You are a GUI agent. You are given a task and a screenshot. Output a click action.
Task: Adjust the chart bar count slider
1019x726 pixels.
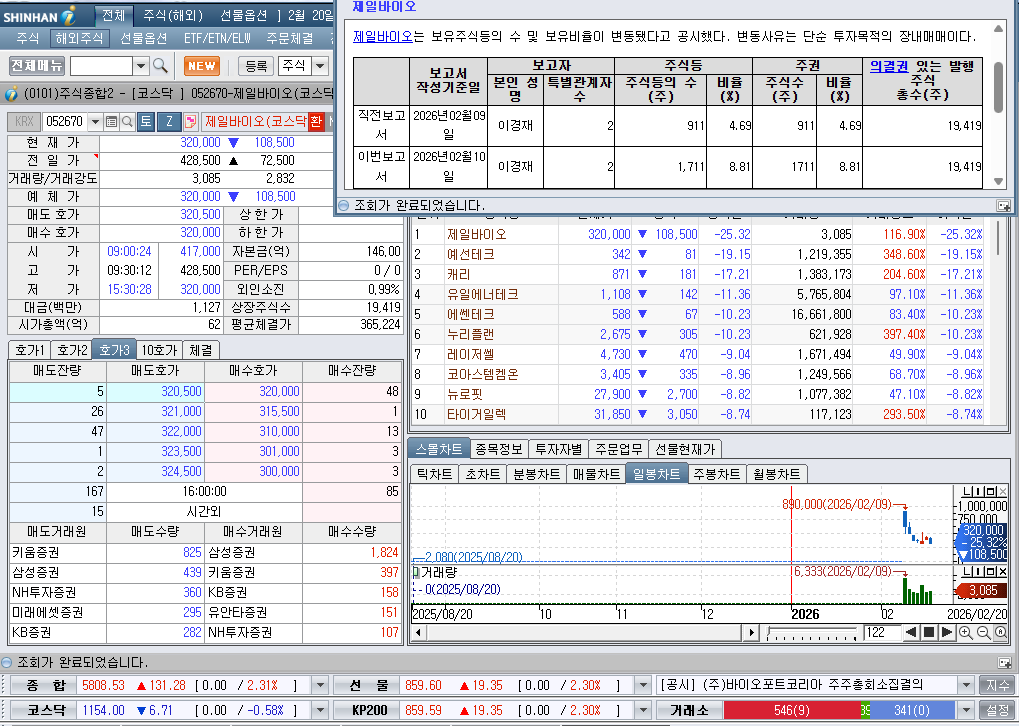point(812,632)
